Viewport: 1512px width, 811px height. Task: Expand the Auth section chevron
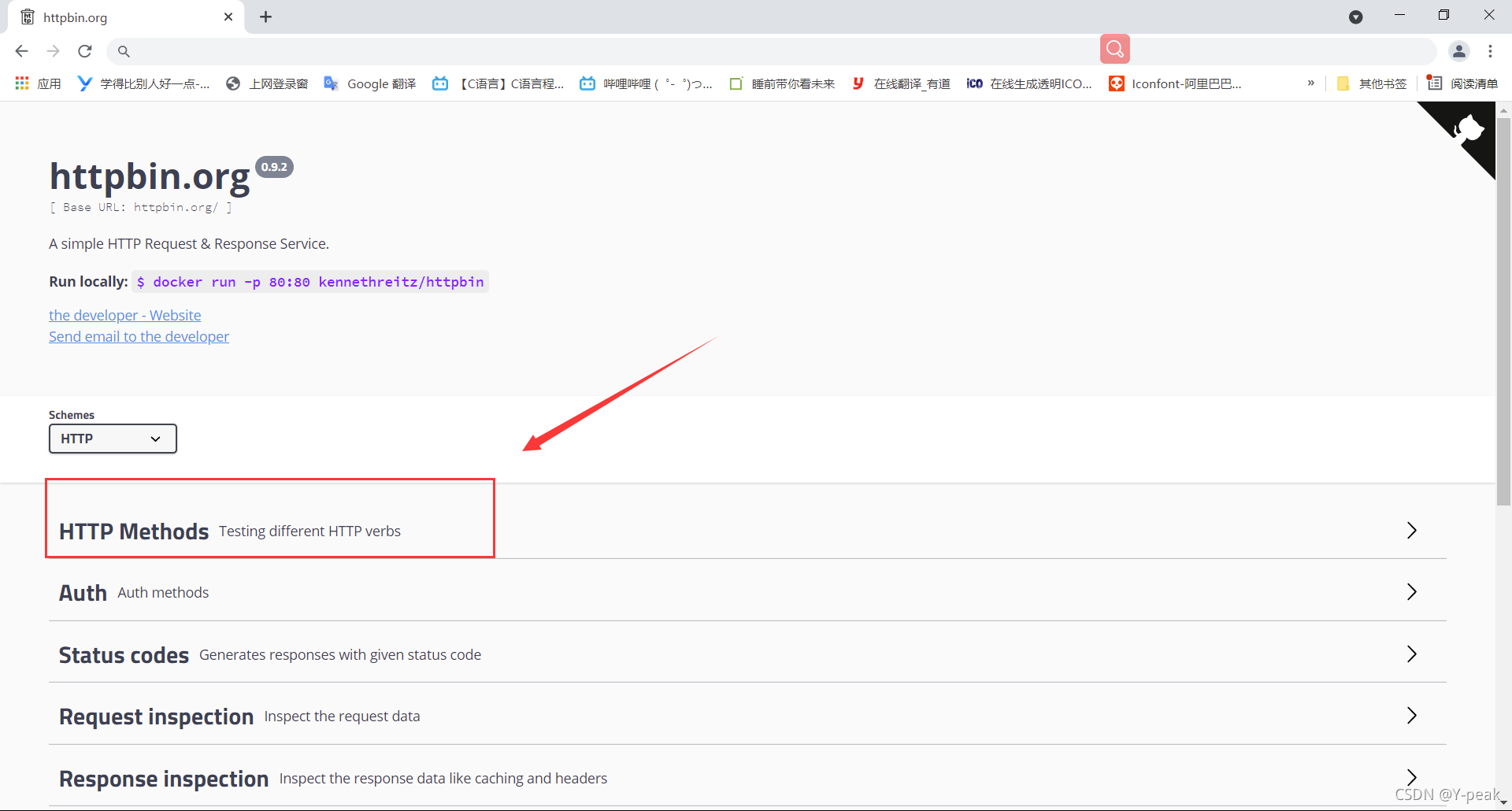click(1411, 592)
